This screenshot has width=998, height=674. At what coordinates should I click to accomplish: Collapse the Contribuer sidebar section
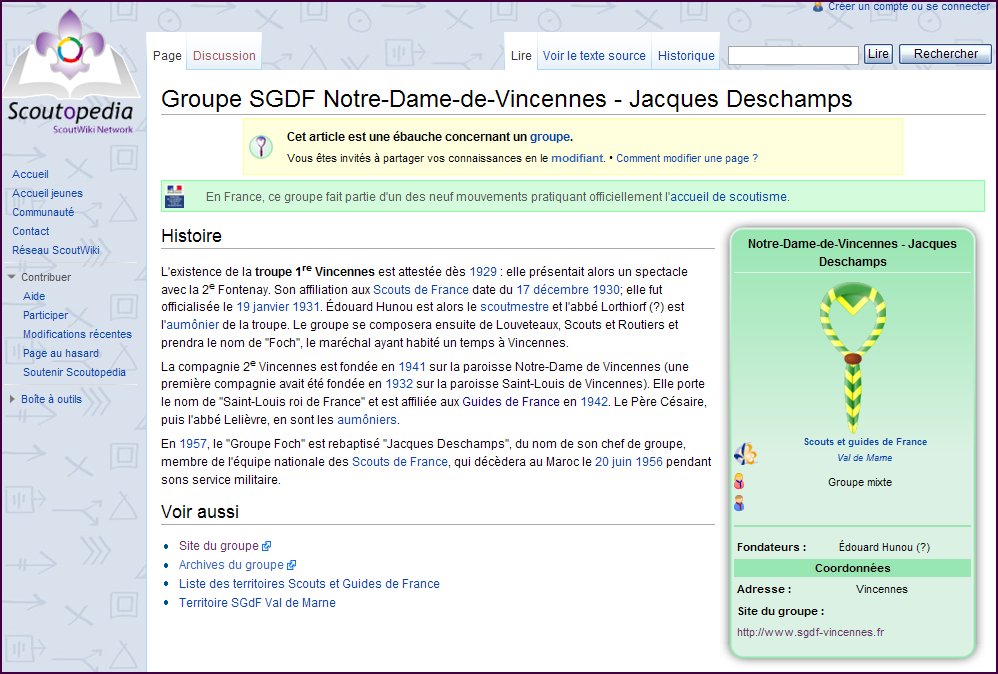pyautogui.click(x=11, y=277)
